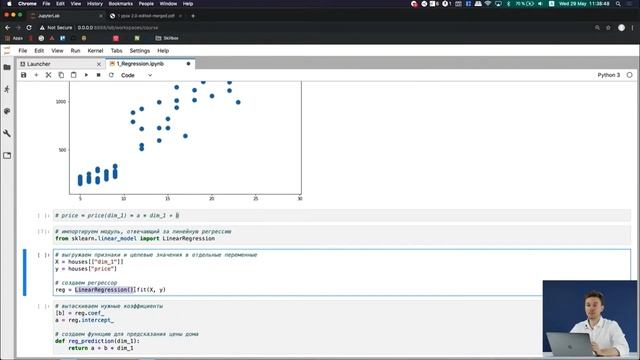The image size is (640, 360).
Task: Click the kernel status circle indicator
Action: click(x=629, y=75)
